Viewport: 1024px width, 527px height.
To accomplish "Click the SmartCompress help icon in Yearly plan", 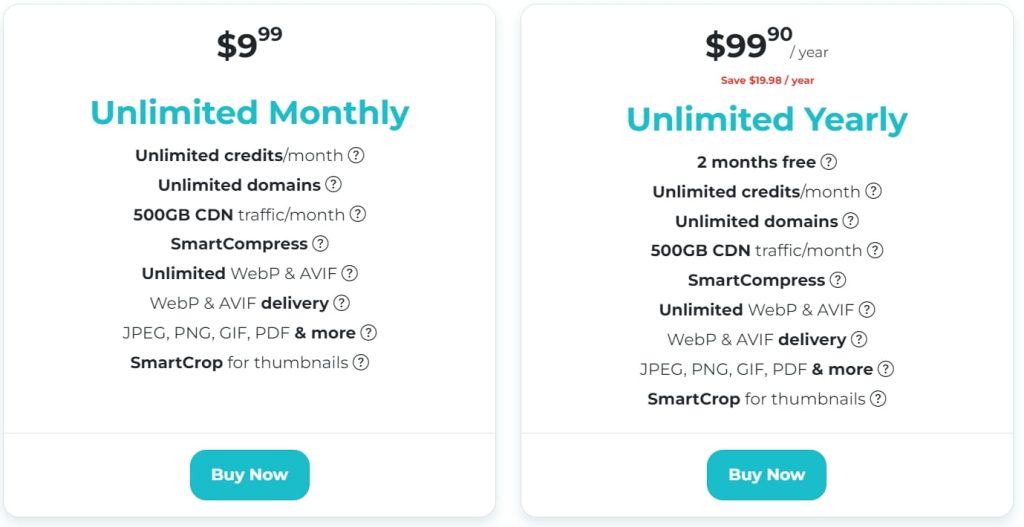I will click(x=837, y=280).
